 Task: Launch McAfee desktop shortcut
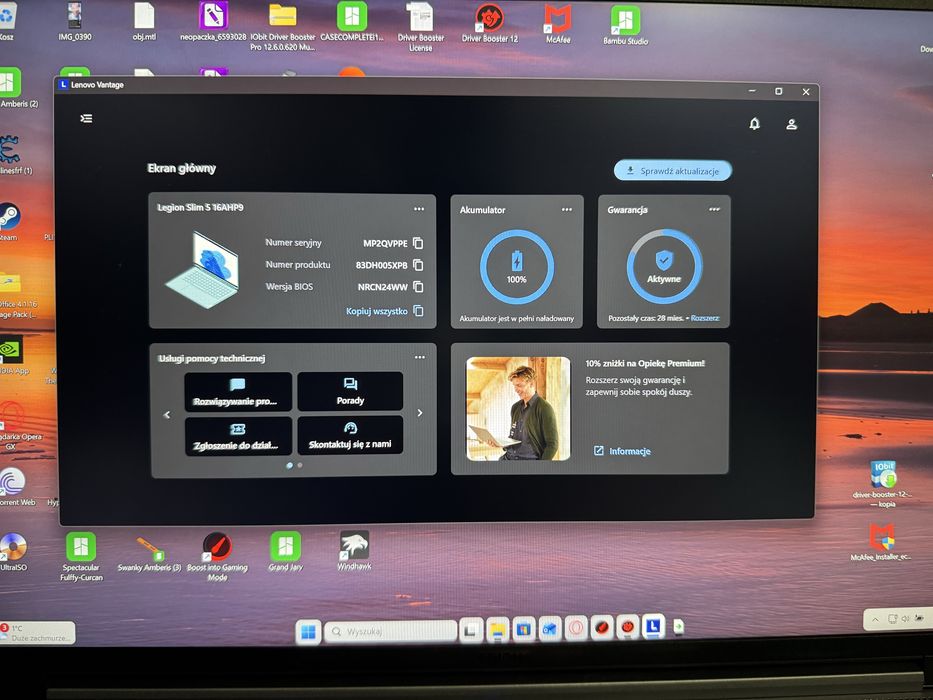(558, 24)
